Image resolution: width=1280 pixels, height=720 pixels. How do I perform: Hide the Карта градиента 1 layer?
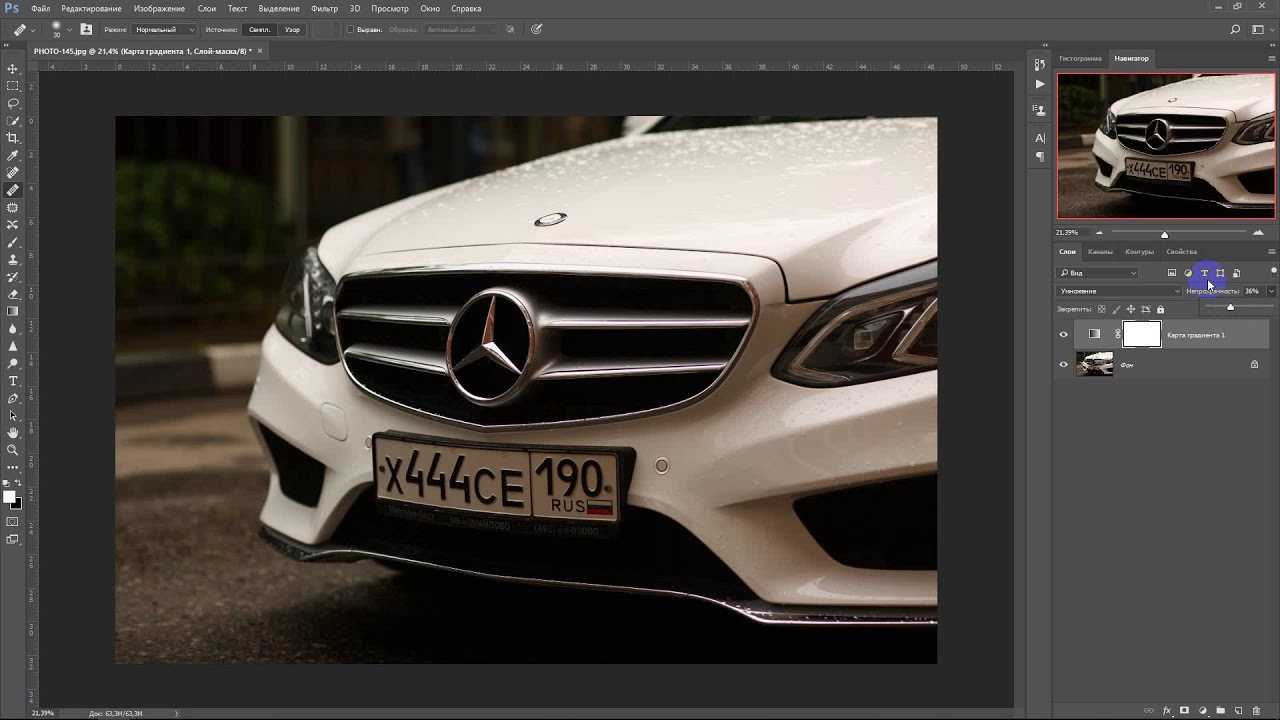(x=1063, y=335)
